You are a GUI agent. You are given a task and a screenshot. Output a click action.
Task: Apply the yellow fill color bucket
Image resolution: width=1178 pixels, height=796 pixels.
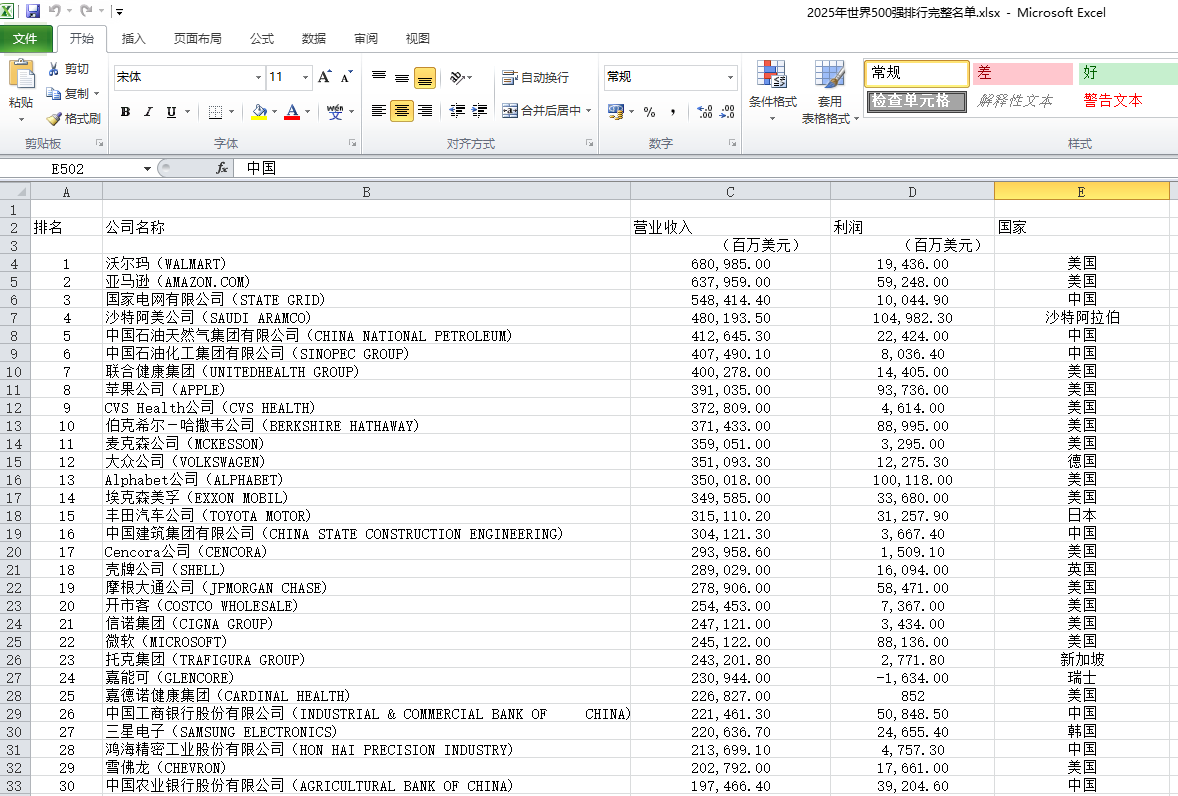(x=259, y=112)
